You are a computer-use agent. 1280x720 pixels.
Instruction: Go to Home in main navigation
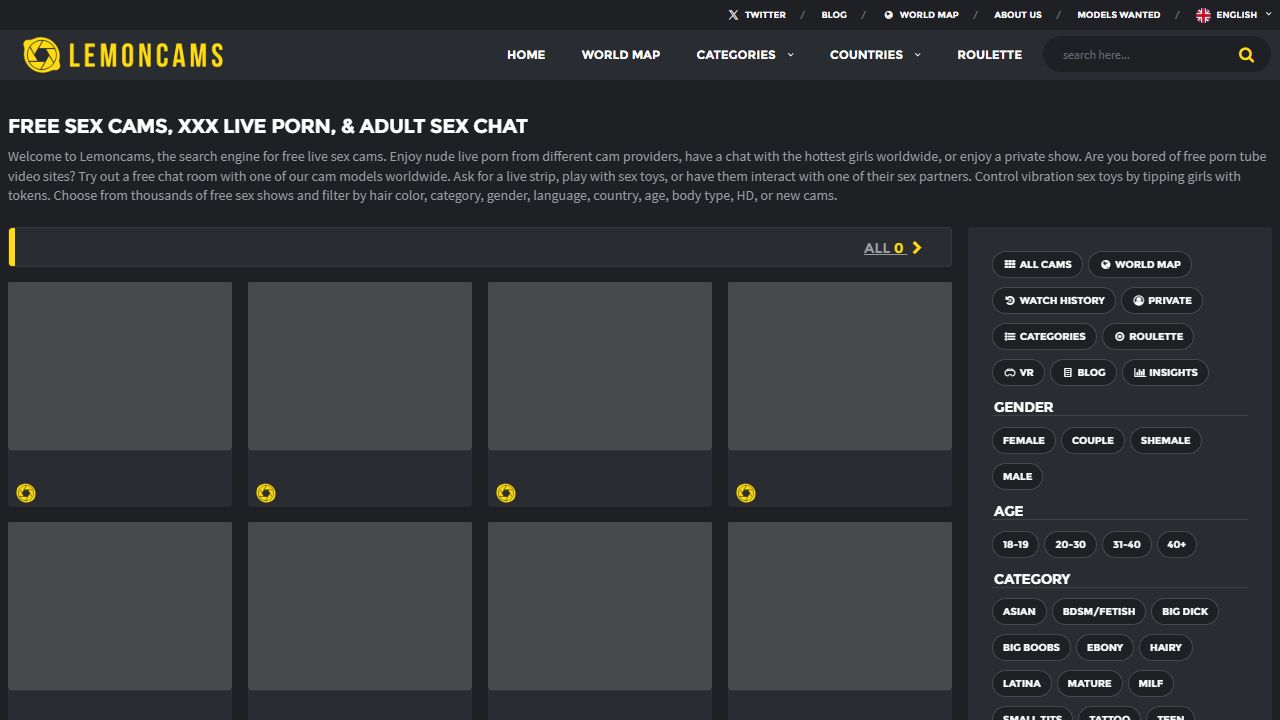tap(526, 55)
